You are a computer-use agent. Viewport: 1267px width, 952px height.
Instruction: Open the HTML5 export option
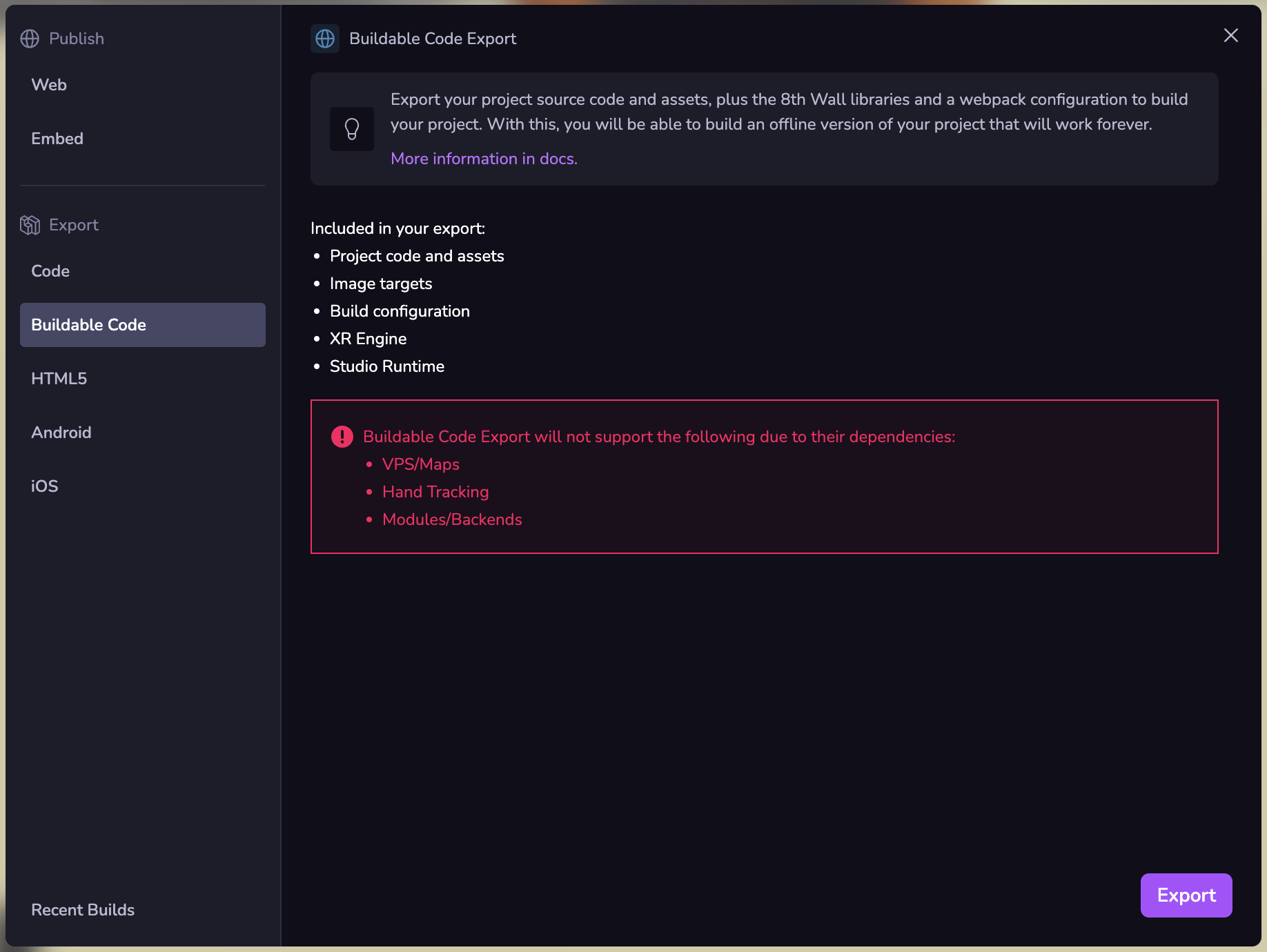(59, 379)
